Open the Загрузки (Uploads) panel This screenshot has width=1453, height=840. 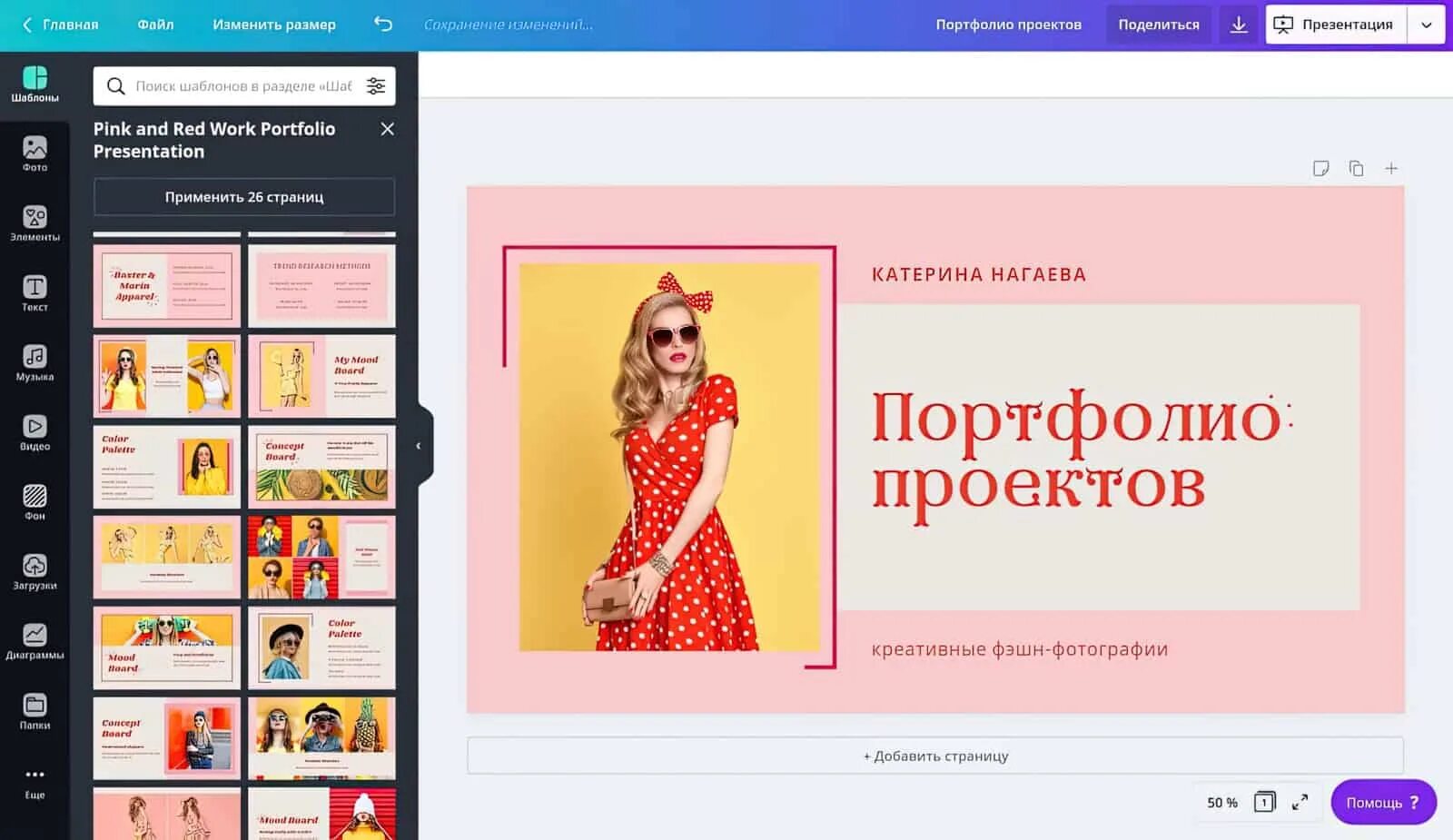point(35,571)
